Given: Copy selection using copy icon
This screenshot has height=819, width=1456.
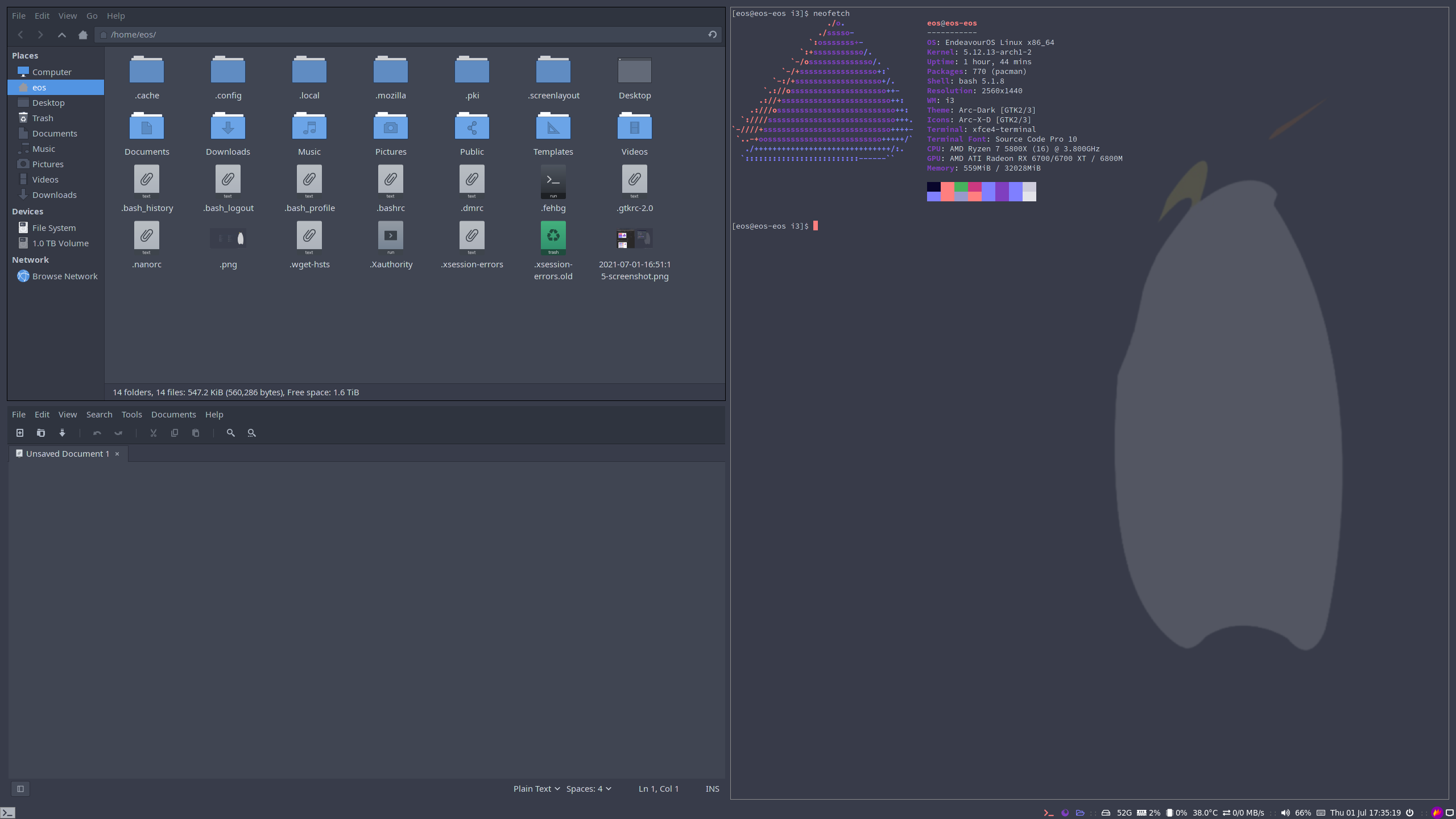Looking at the screenshot, I should [175, 433].
